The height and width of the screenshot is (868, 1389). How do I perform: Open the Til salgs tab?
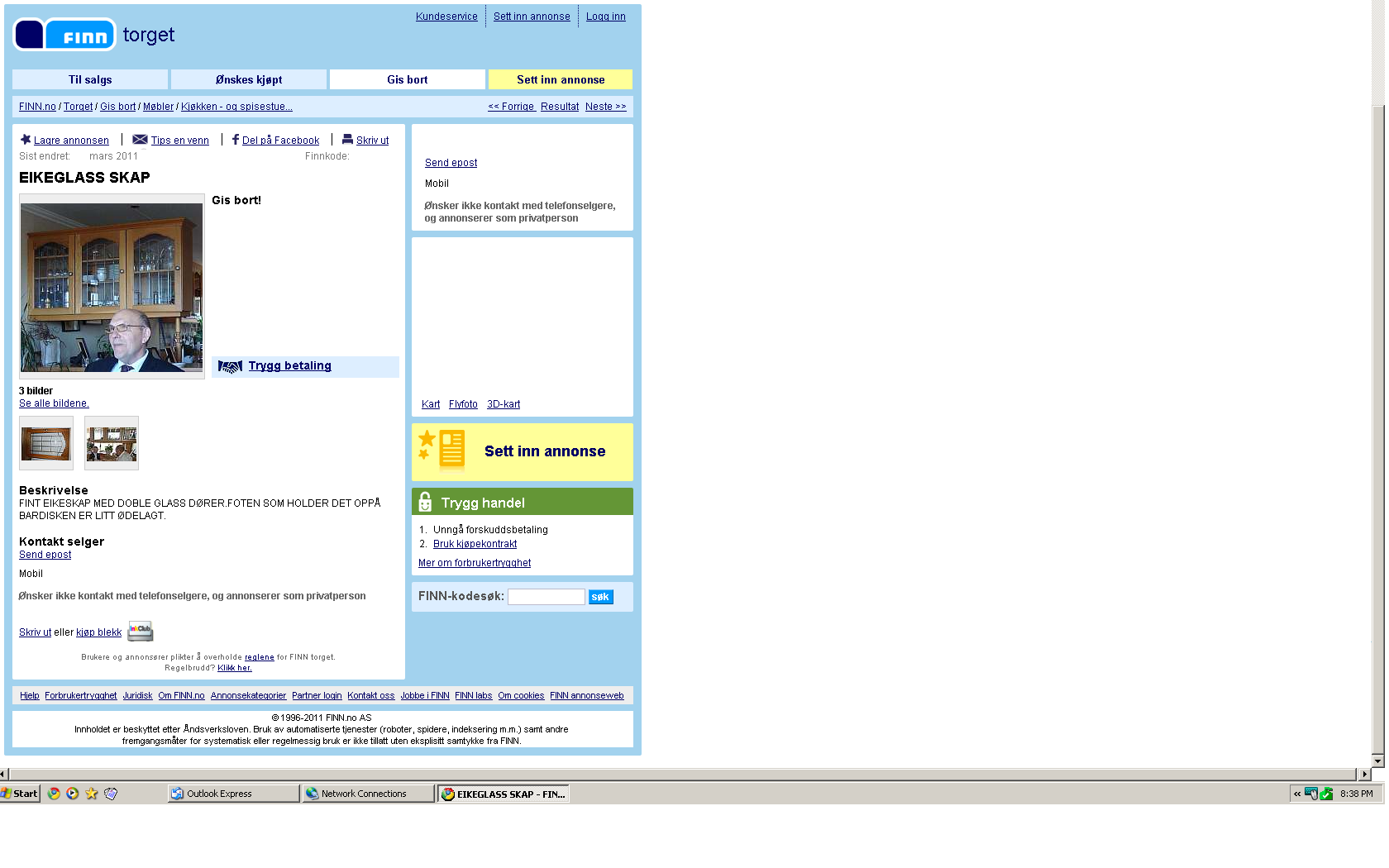(90, 79)
